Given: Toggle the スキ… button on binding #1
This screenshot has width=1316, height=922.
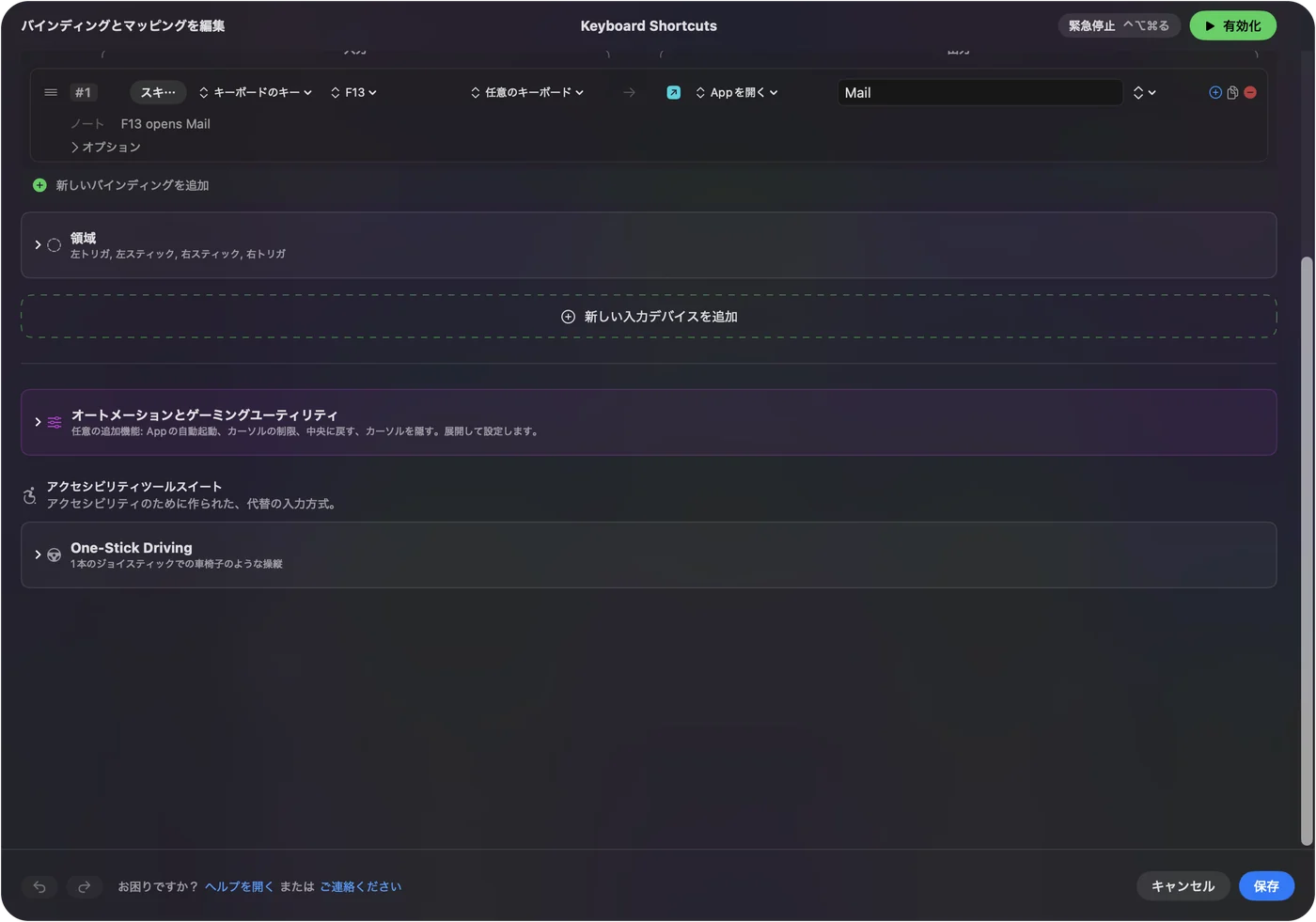Looking at the screenshot, I should (x=158, y=92).
